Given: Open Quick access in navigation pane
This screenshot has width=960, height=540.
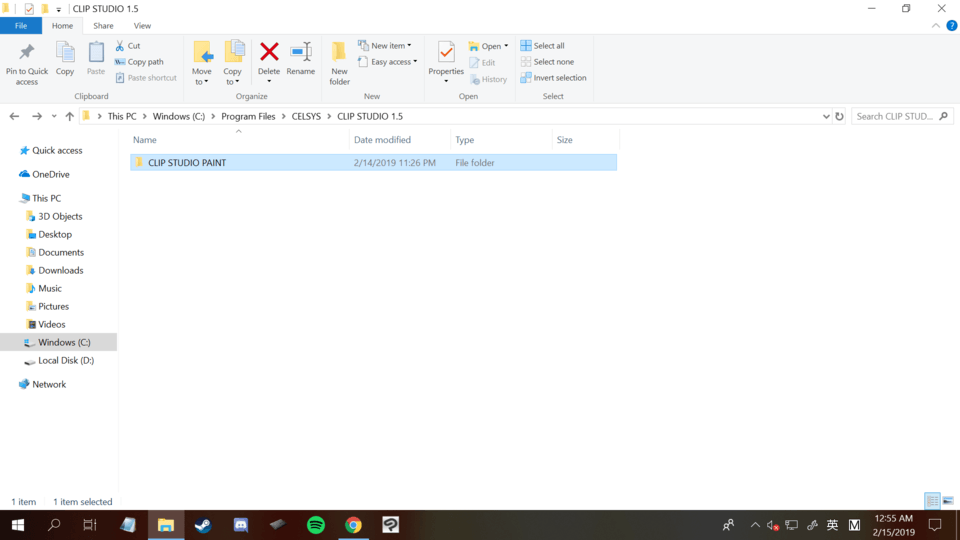Looking at the screenshot, I should click(57, 150).
